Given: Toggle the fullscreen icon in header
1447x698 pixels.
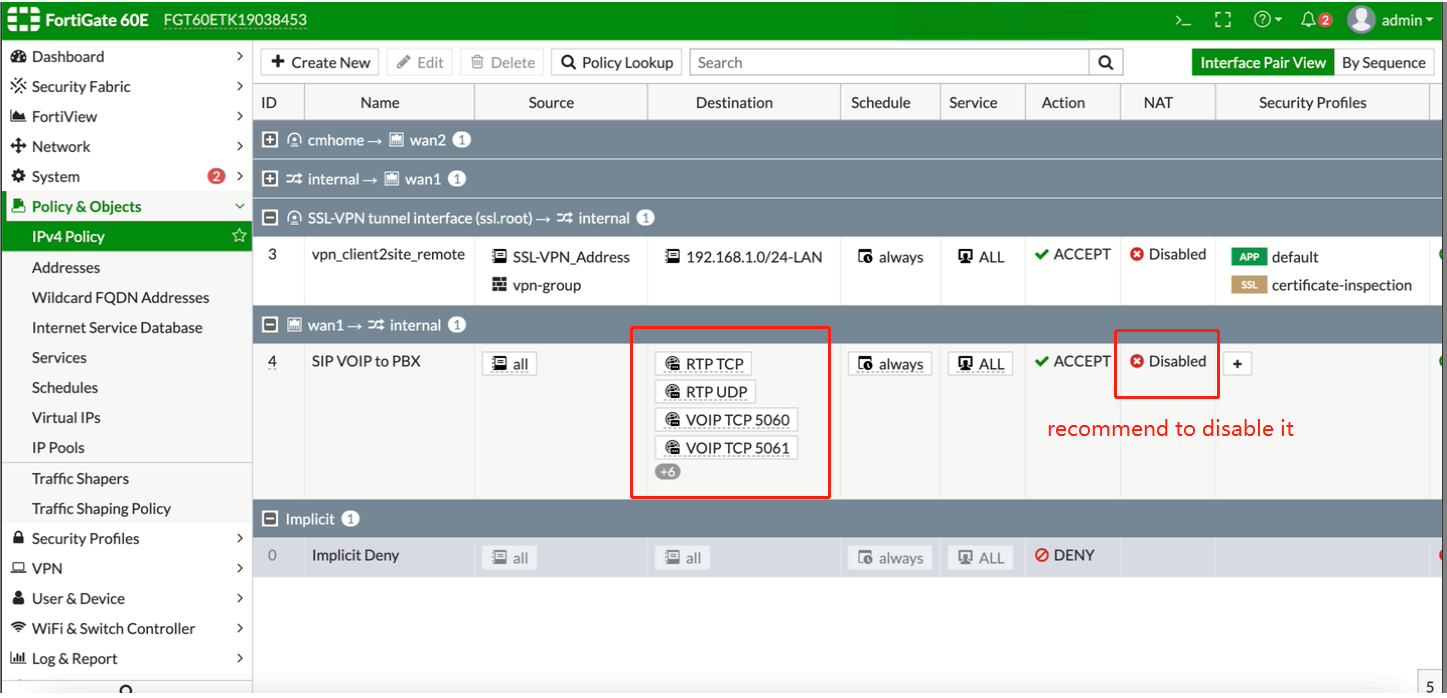Looking at the screenshot, I should coord(1222,20).
